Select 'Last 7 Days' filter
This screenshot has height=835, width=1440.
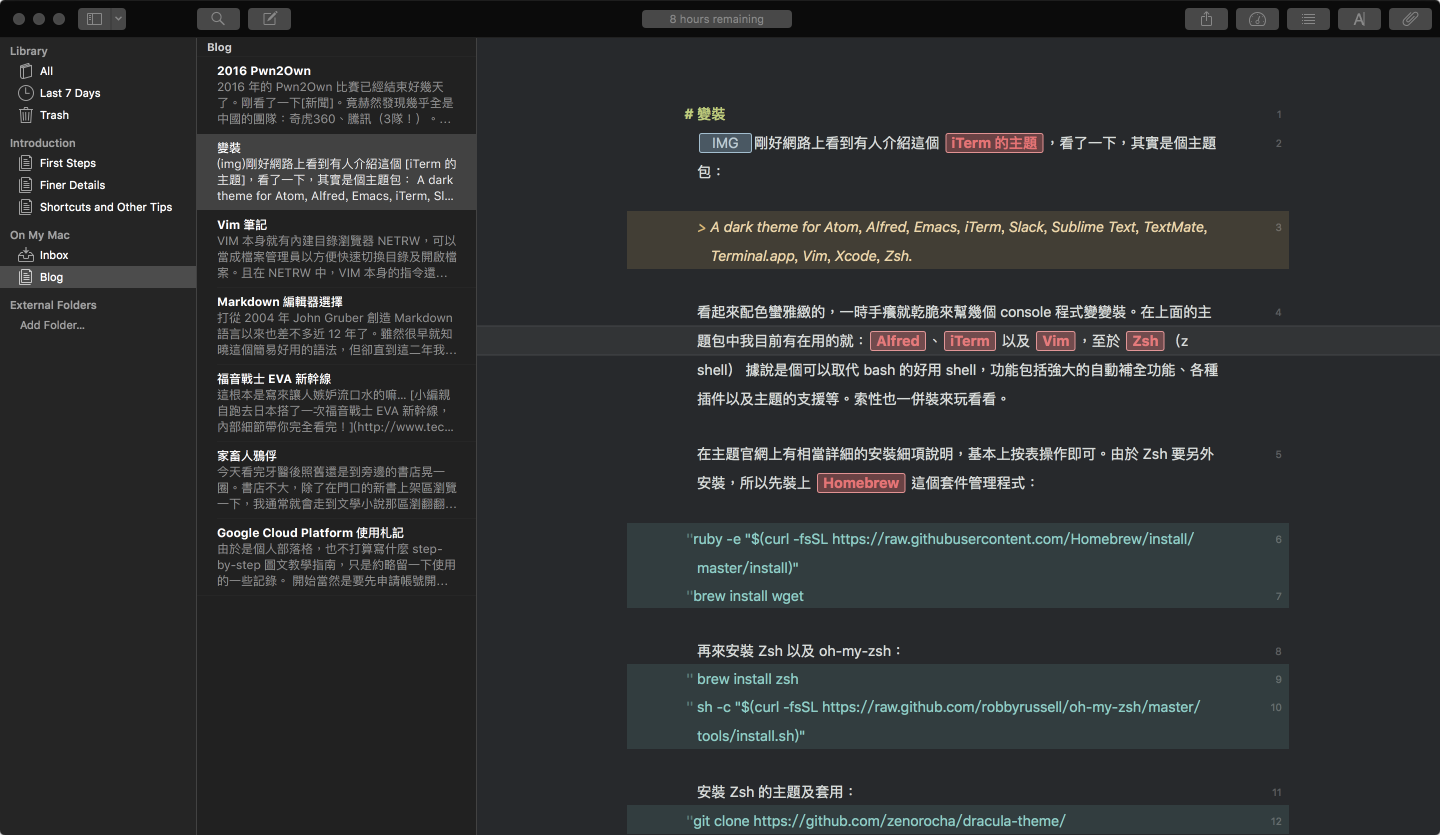(x=70, y=93)
